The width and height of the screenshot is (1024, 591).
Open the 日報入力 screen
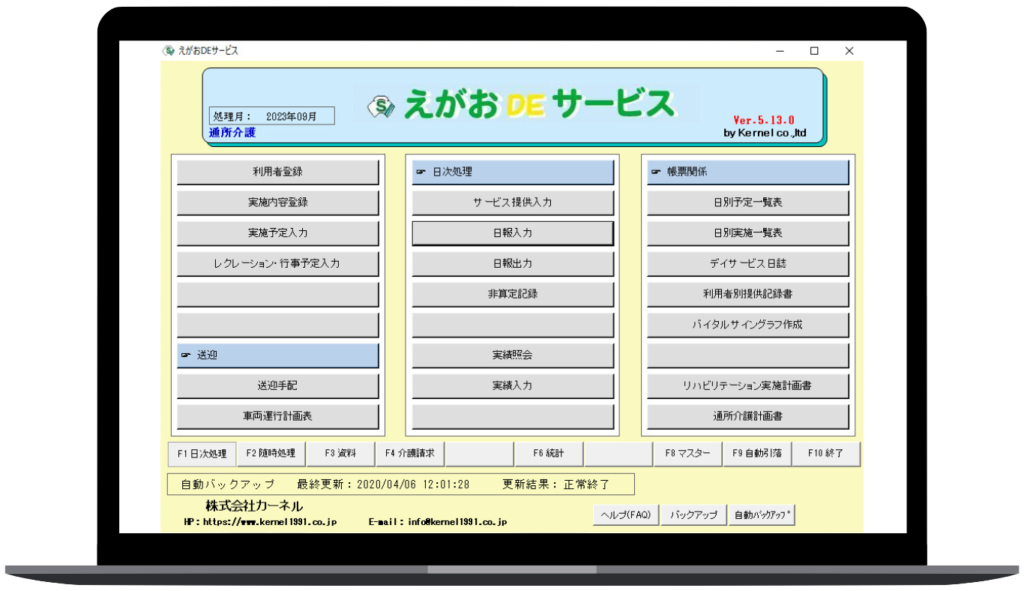(x=512, y=233)
